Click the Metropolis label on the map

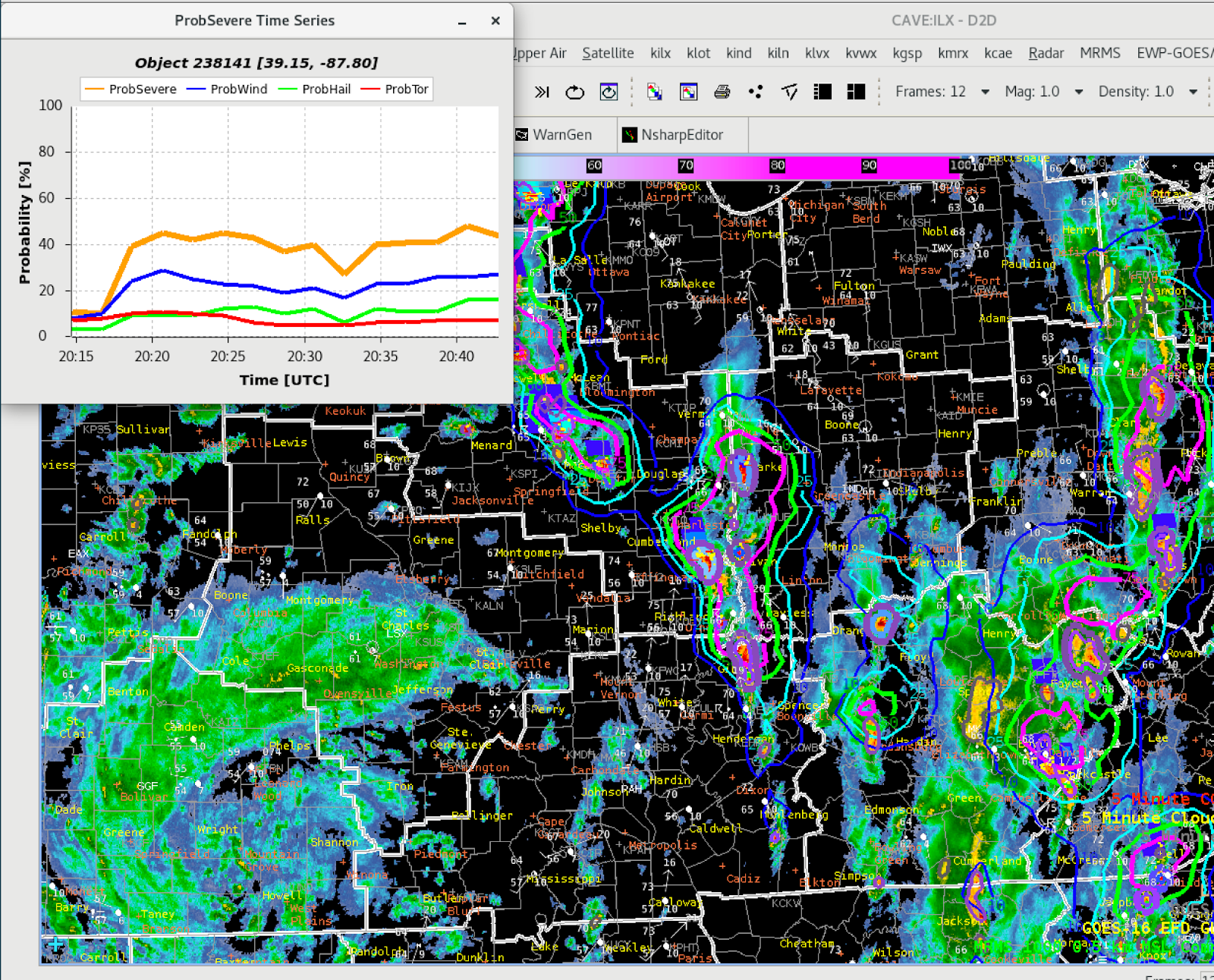click(662, 845)
